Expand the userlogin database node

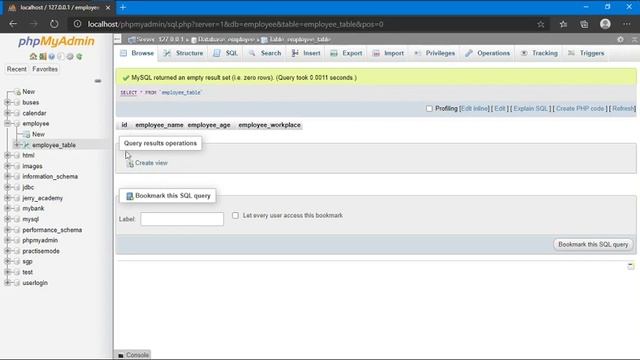7,282
